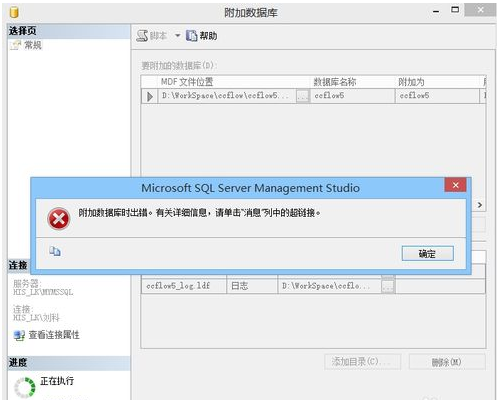Click the 删除(M) button

point(447,362)
